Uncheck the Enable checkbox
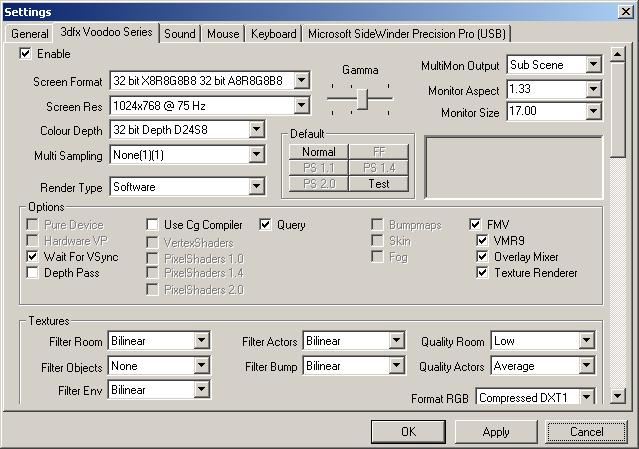This screenshot has width=639, height=449. [x=25, y=53]
